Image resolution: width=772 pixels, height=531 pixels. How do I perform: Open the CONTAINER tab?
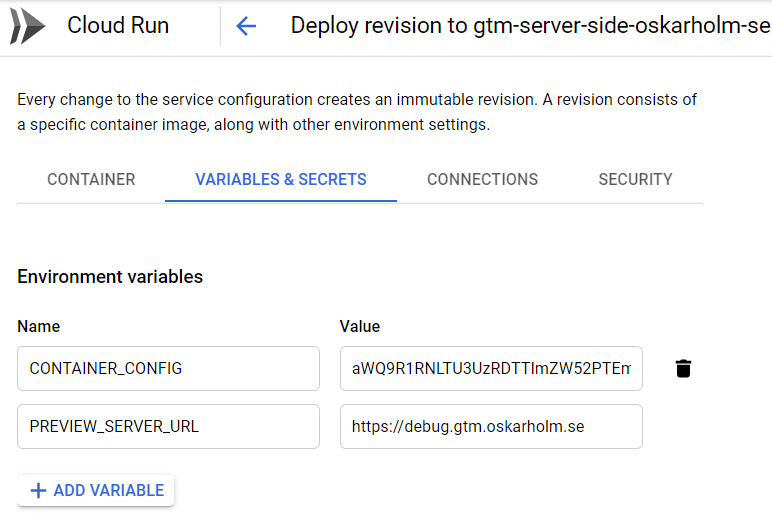[91, 179]
